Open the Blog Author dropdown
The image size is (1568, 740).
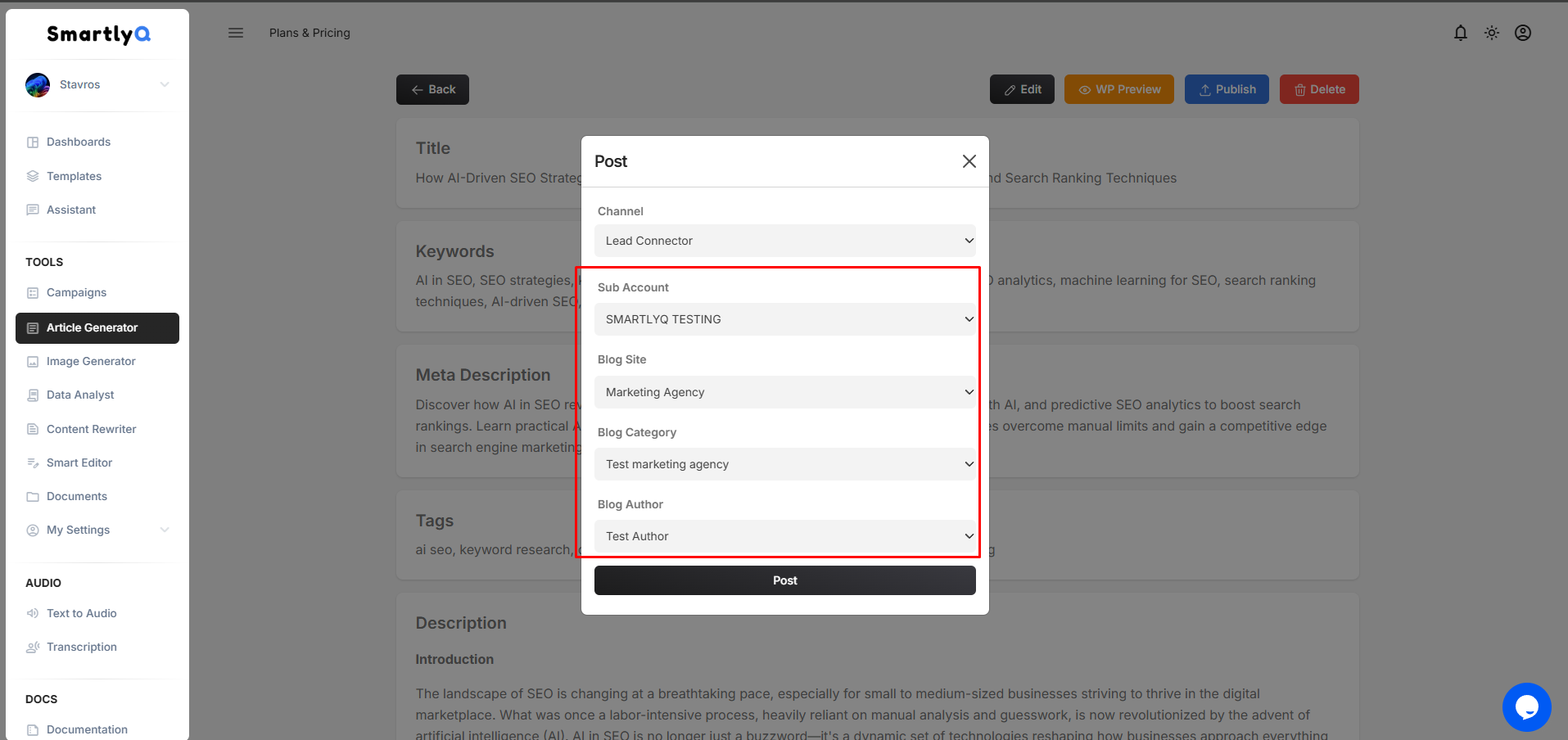(x=785, y=536)
